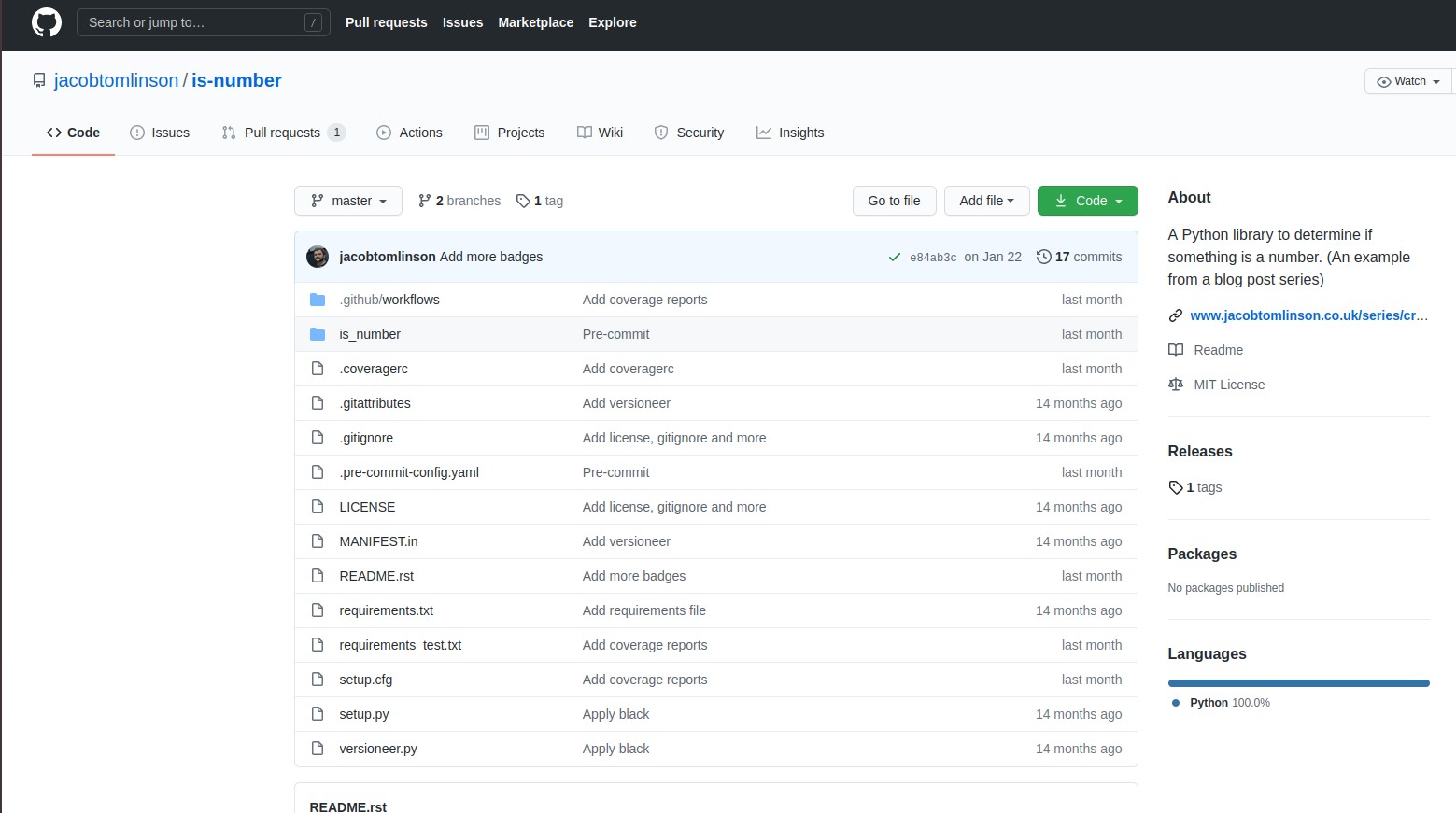This screenshot has width=1456, height=813.
Task: Open Marketplace in top navigation
Action: 536,22
